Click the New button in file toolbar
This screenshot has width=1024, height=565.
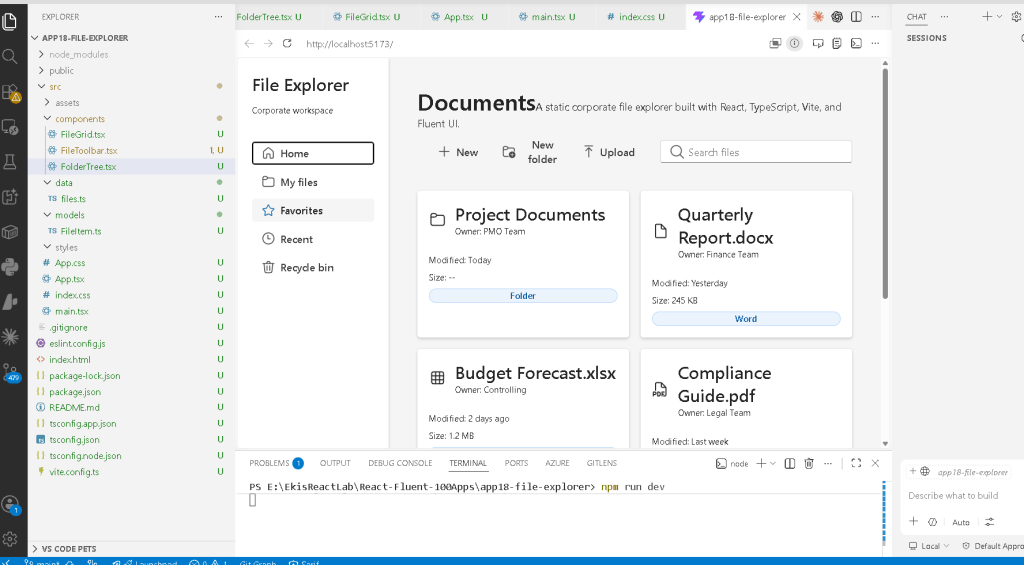coord(458,152)
